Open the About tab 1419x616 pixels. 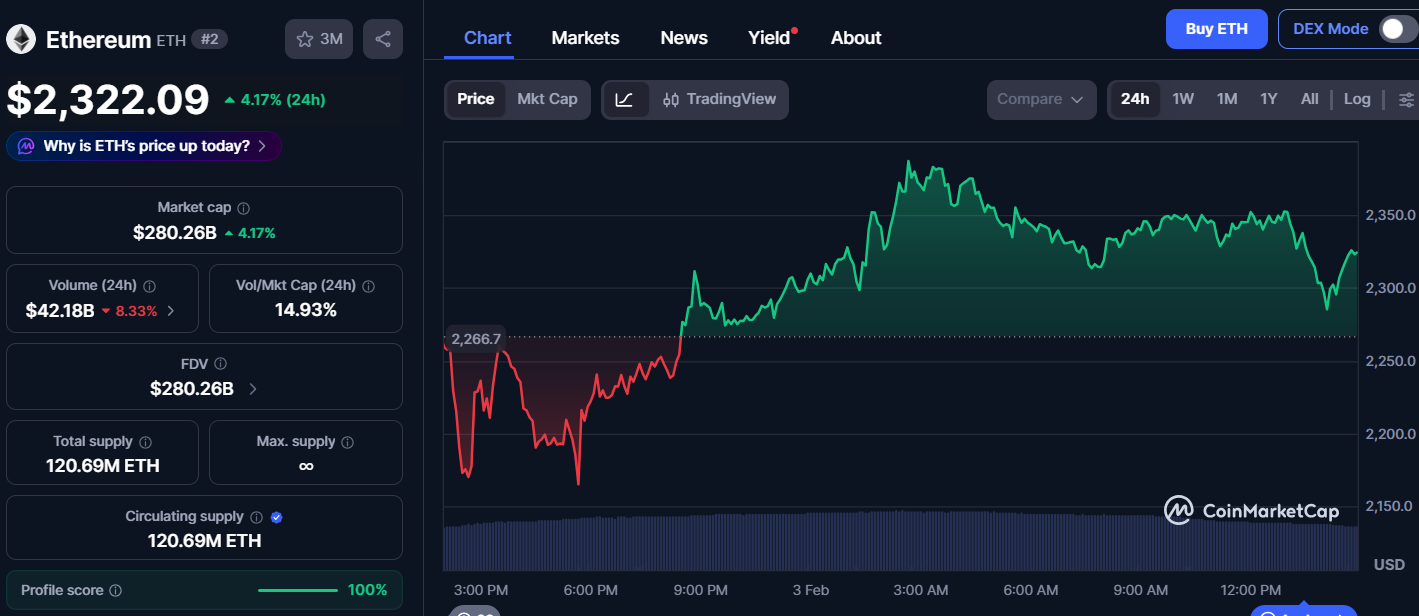click(x=856, y=38)
